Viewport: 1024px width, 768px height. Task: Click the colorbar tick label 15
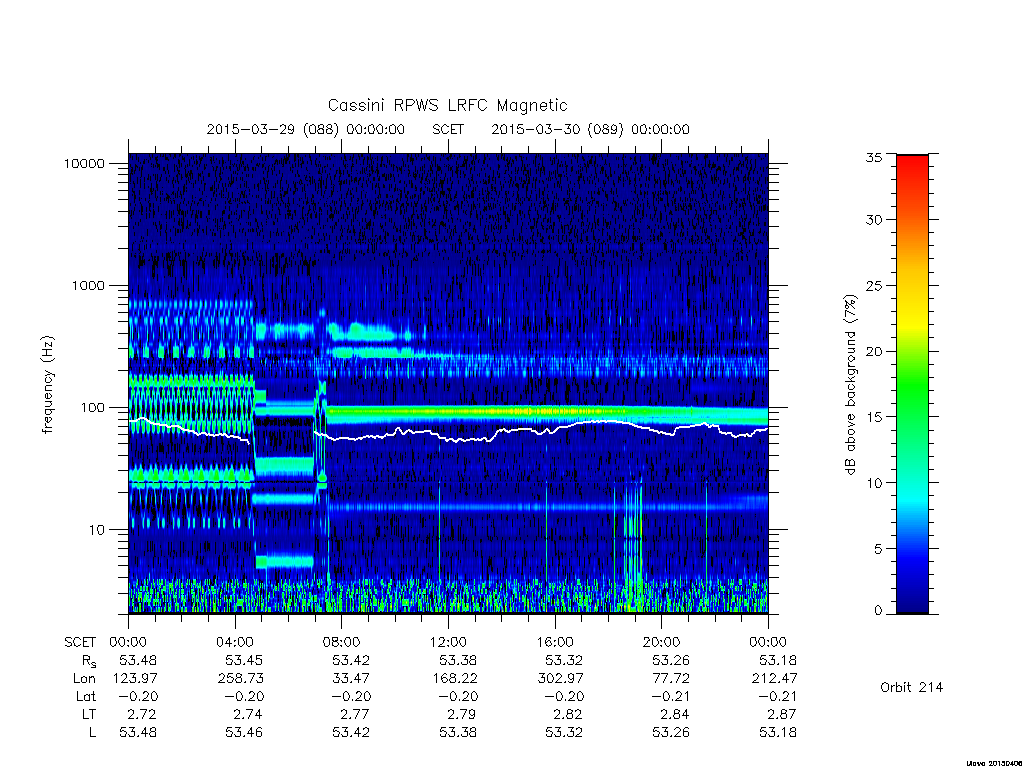[x=874, y=417]
